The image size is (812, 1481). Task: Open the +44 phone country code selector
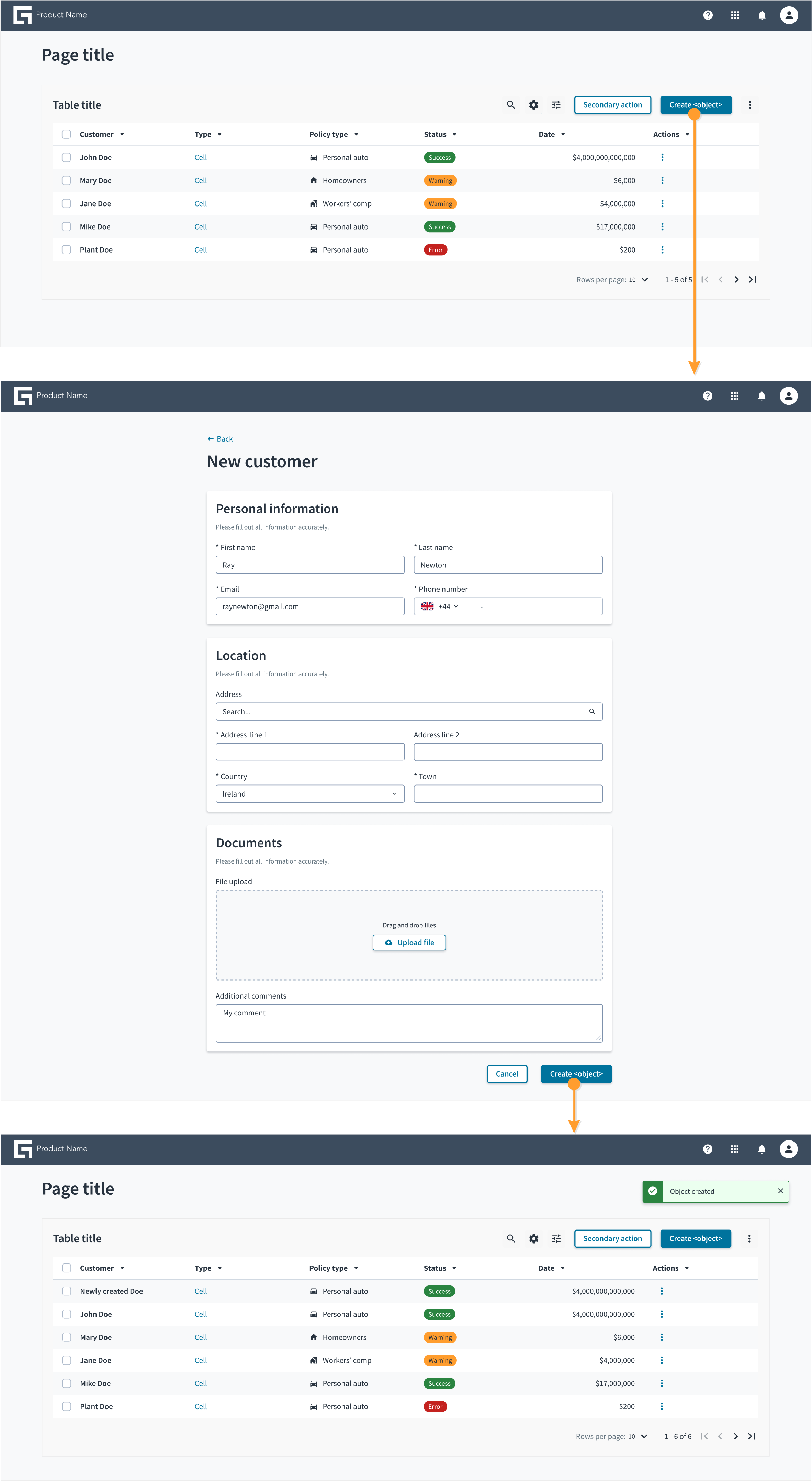point(440,606)
